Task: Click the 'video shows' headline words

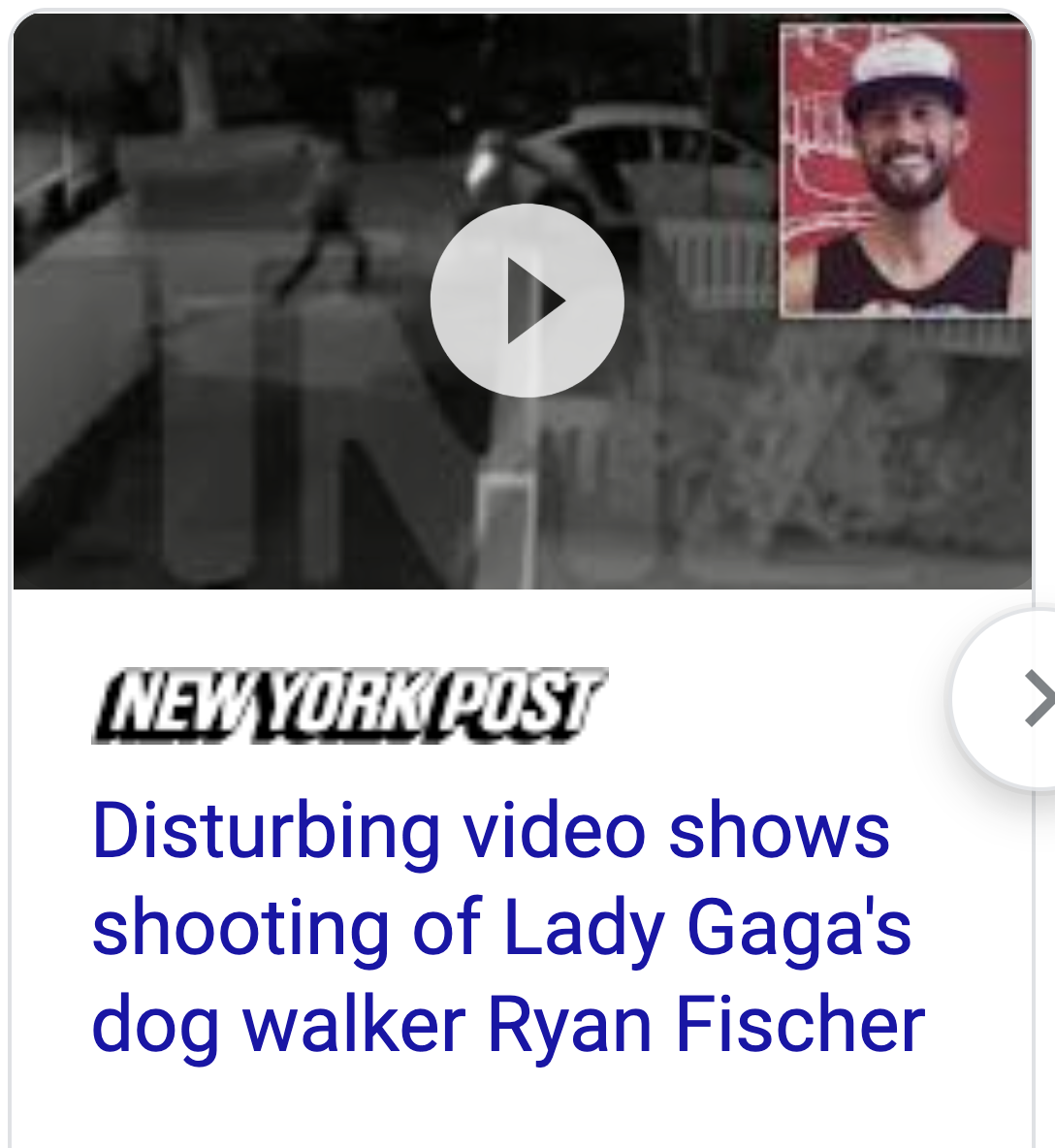Action: point(677,832)
